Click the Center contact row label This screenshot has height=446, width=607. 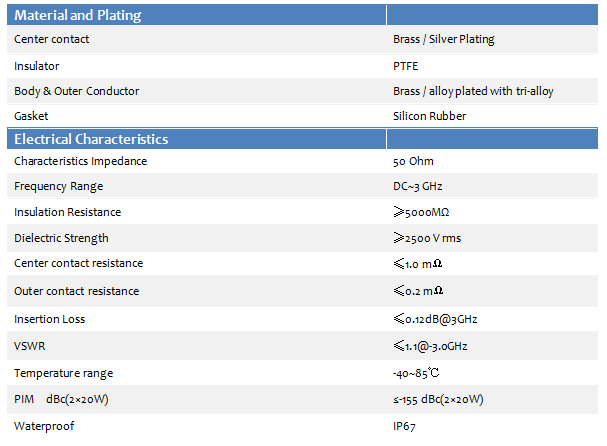pyautogui.click(x=51, y=39)
